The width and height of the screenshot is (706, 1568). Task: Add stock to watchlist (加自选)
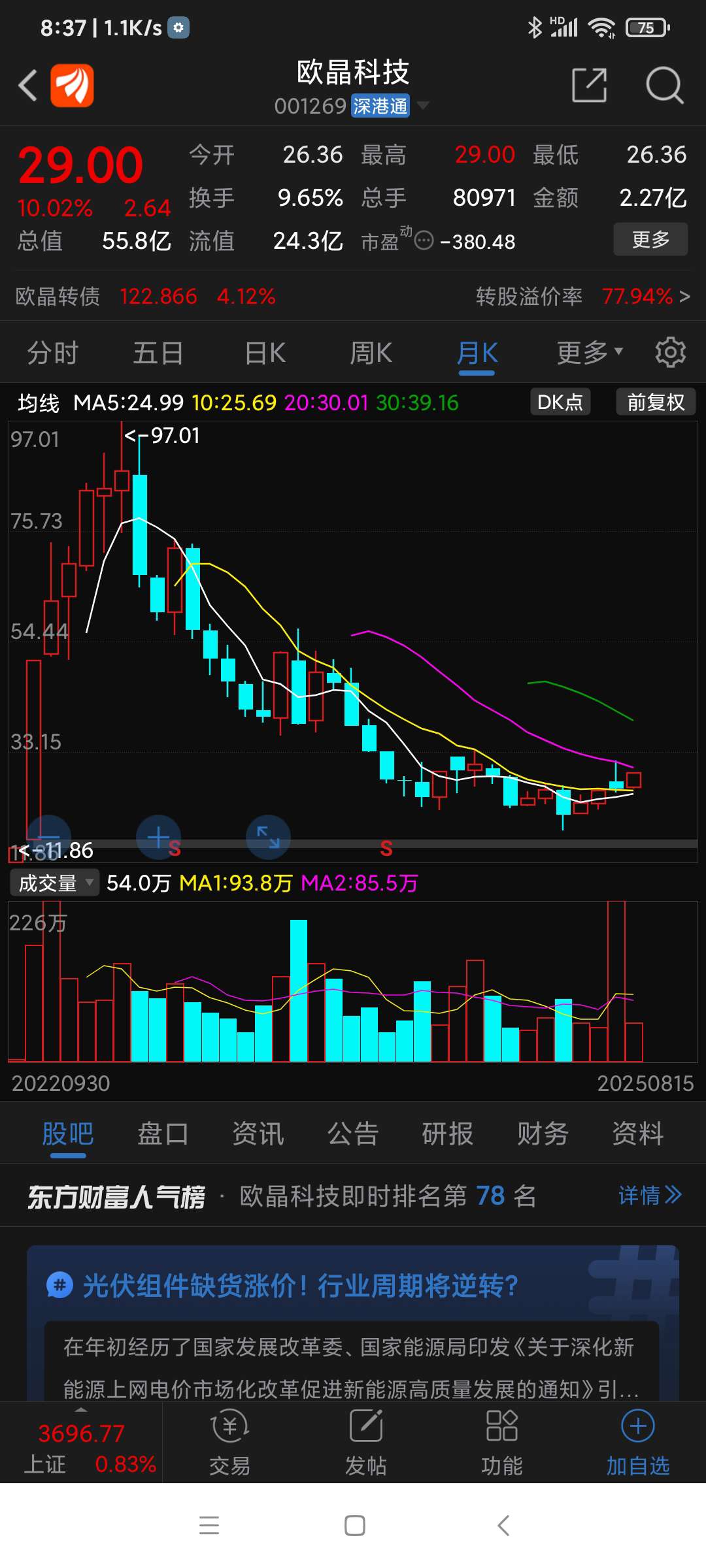tap(638, 1443)
